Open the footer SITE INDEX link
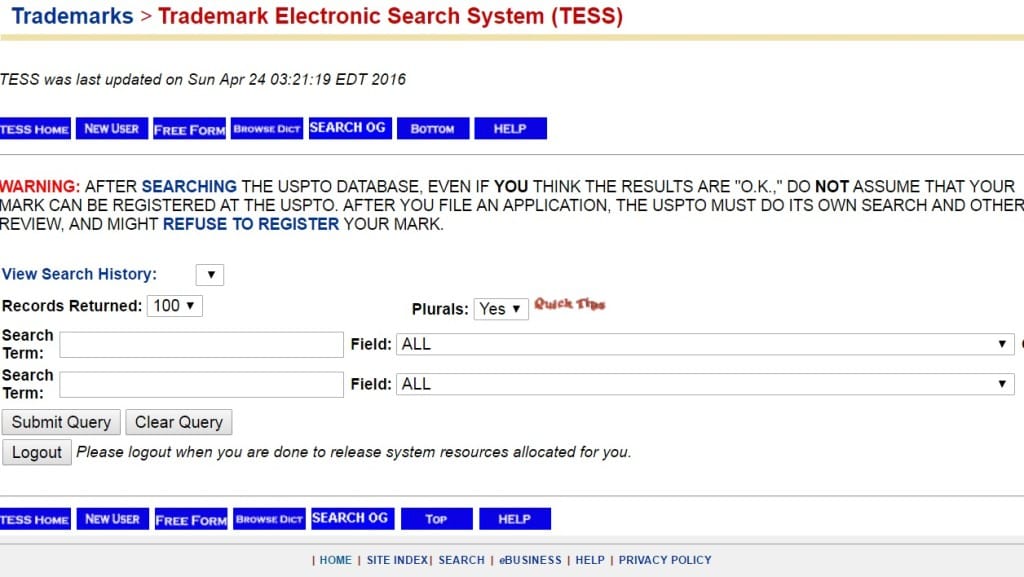This screenshot has height=577, width=1024. click(x=397, y=560)
